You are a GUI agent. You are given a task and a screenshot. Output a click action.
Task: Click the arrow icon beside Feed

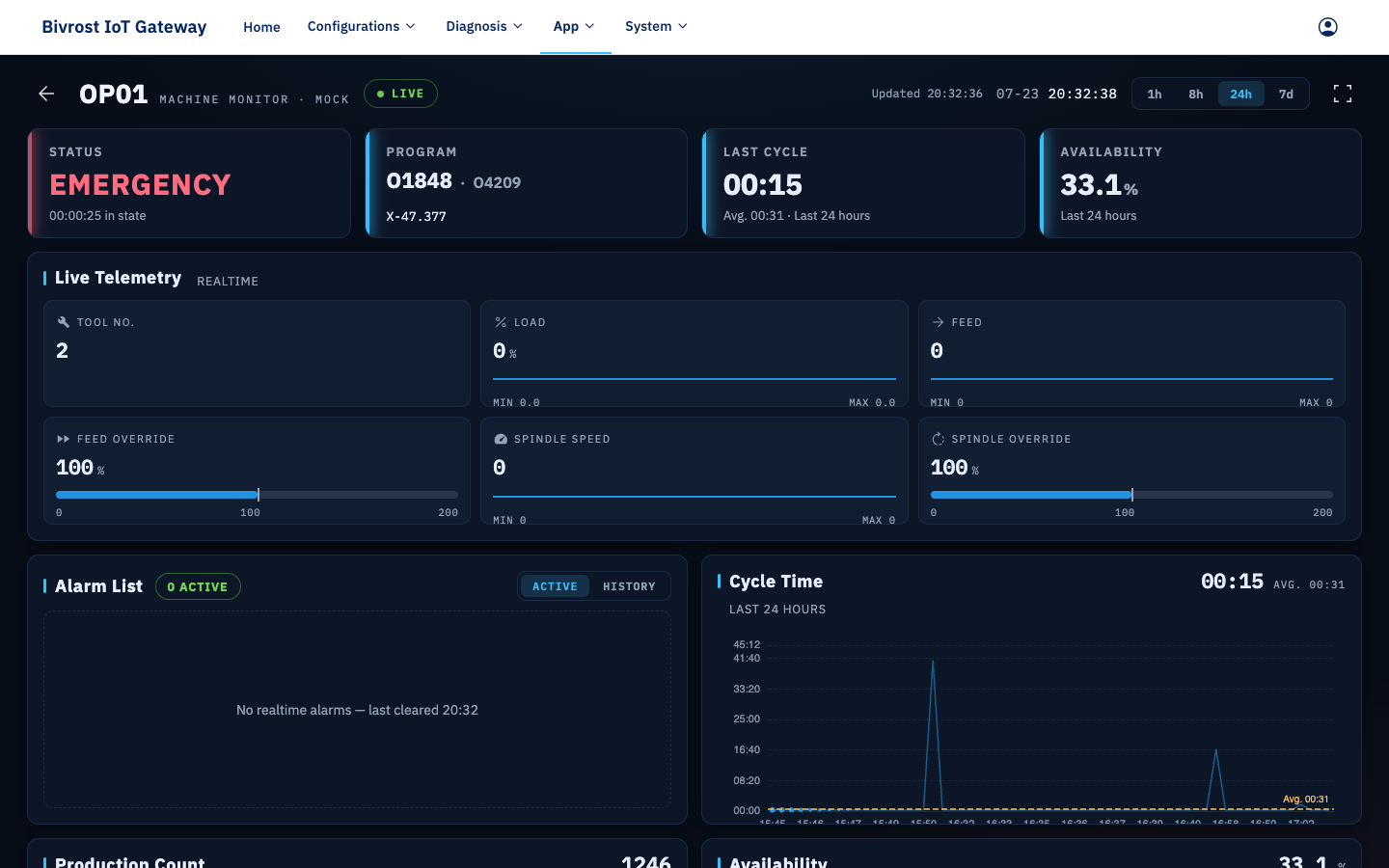[938, 322]
